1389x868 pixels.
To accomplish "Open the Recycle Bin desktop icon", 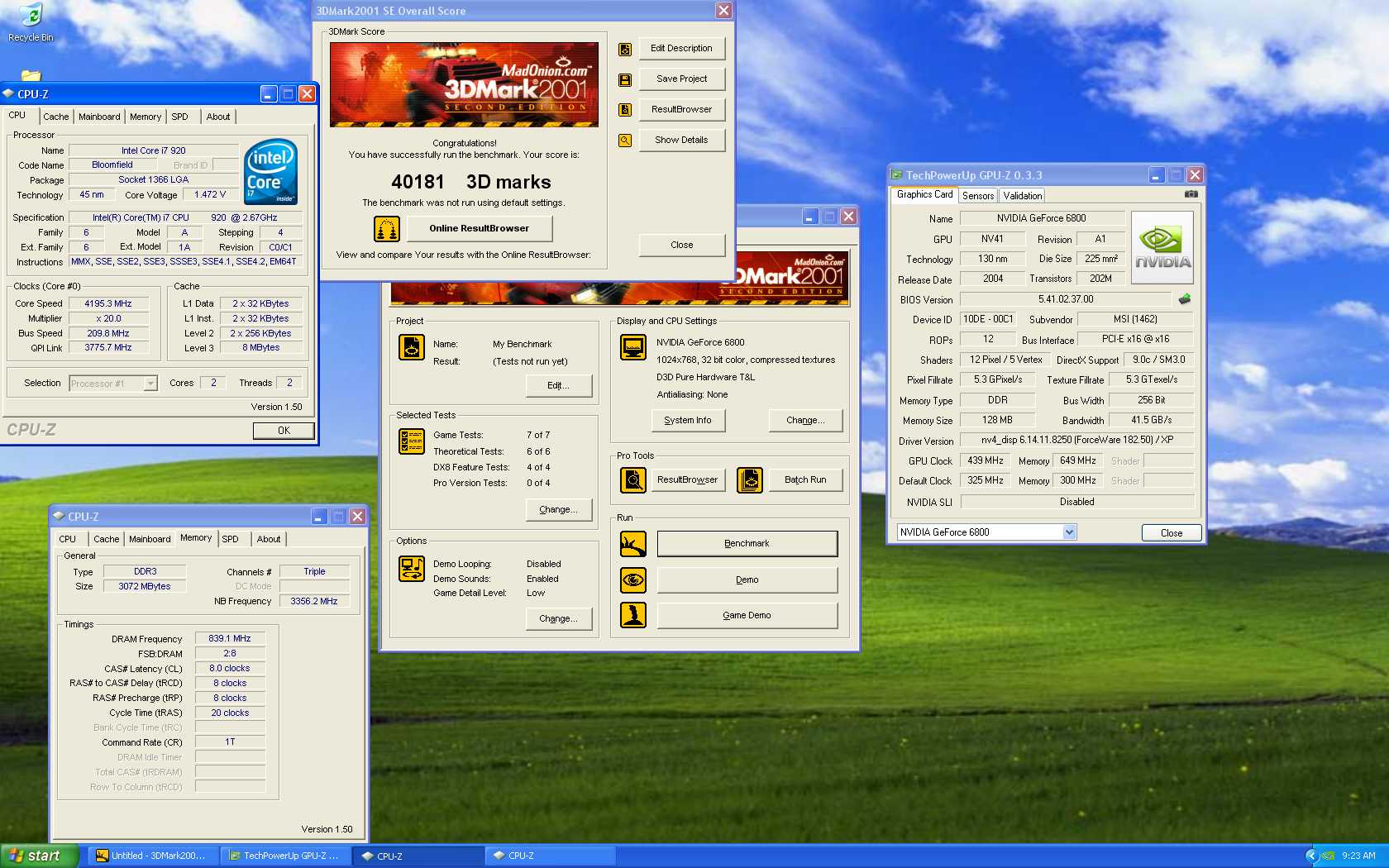I will [x=31, y=22].
